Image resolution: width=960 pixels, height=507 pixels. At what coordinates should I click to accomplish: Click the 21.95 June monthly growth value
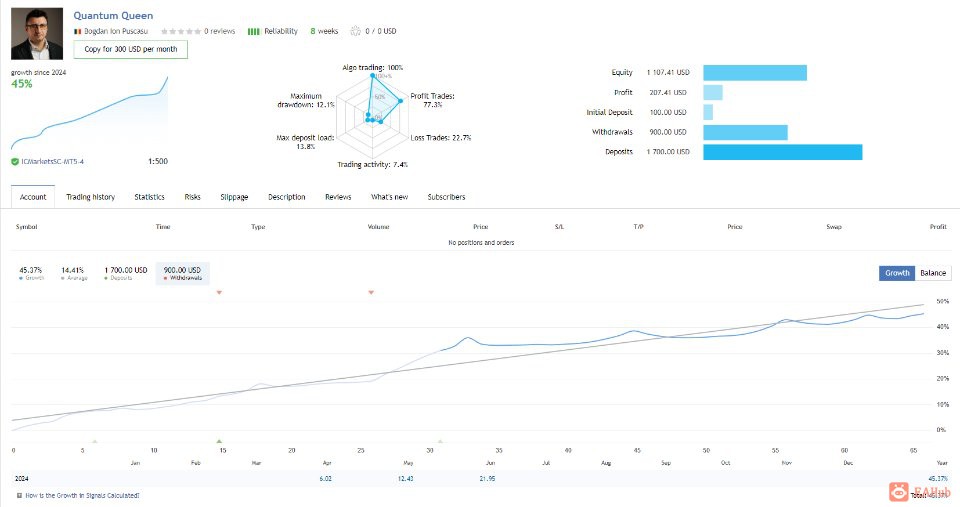point(487,479)
